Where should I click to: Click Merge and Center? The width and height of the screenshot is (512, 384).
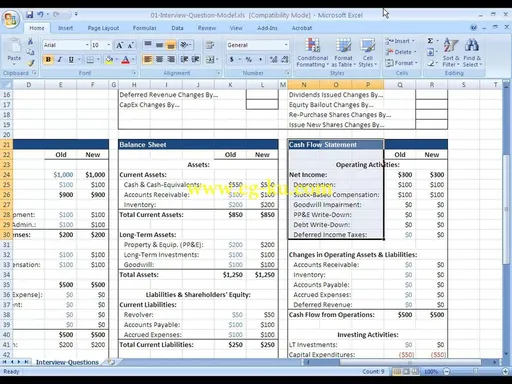pyautogui.click(x=210, y=60)
